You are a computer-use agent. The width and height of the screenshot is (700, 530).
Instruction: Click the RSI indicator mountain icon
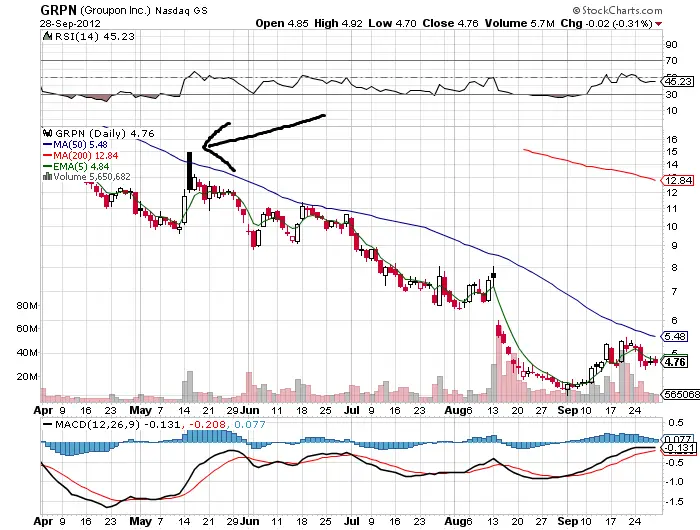pyautogui.click(x=47, y=36)
